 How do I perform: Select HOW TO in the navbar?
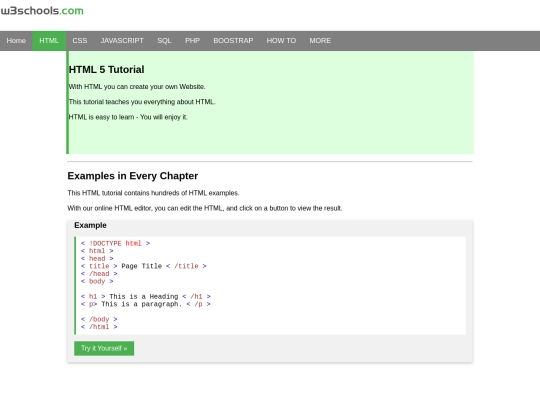click(281, 41)
